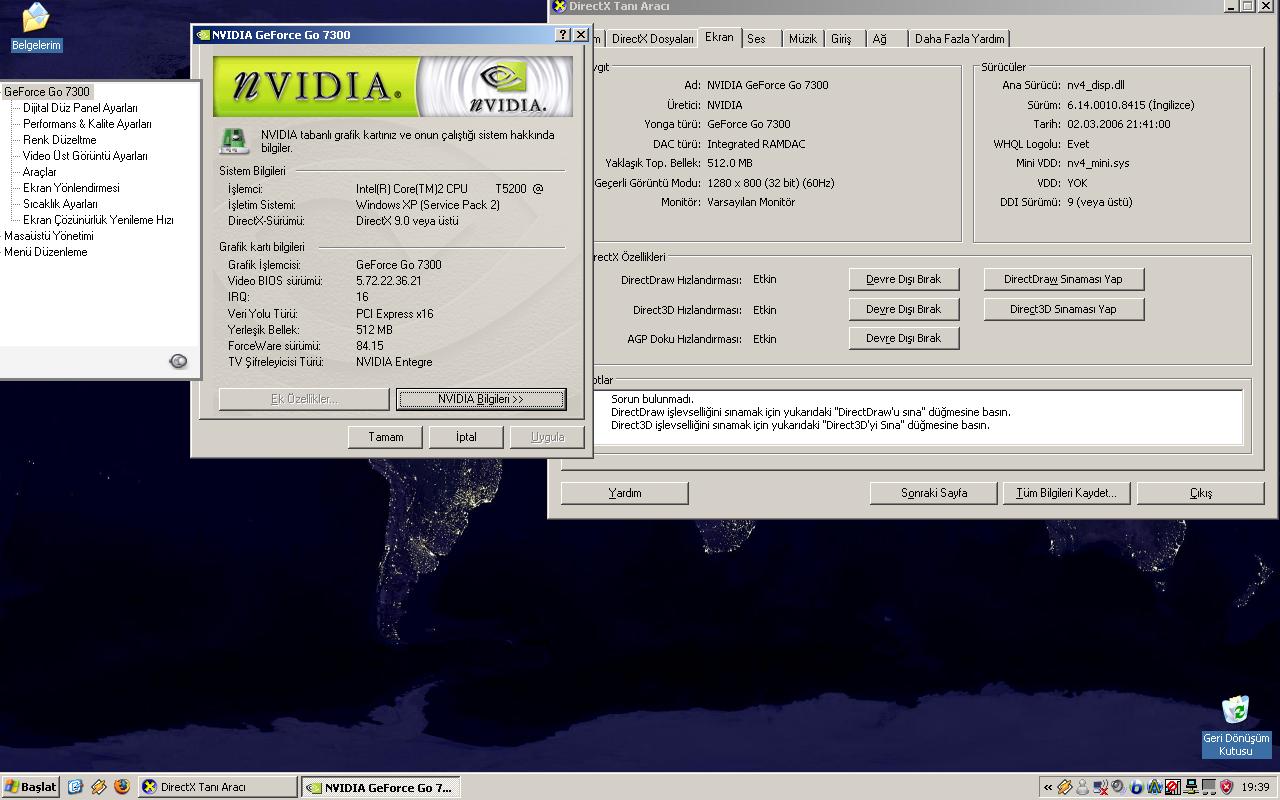
Task: Click the blue 'b' tray icon
Action: [1137, 787]
